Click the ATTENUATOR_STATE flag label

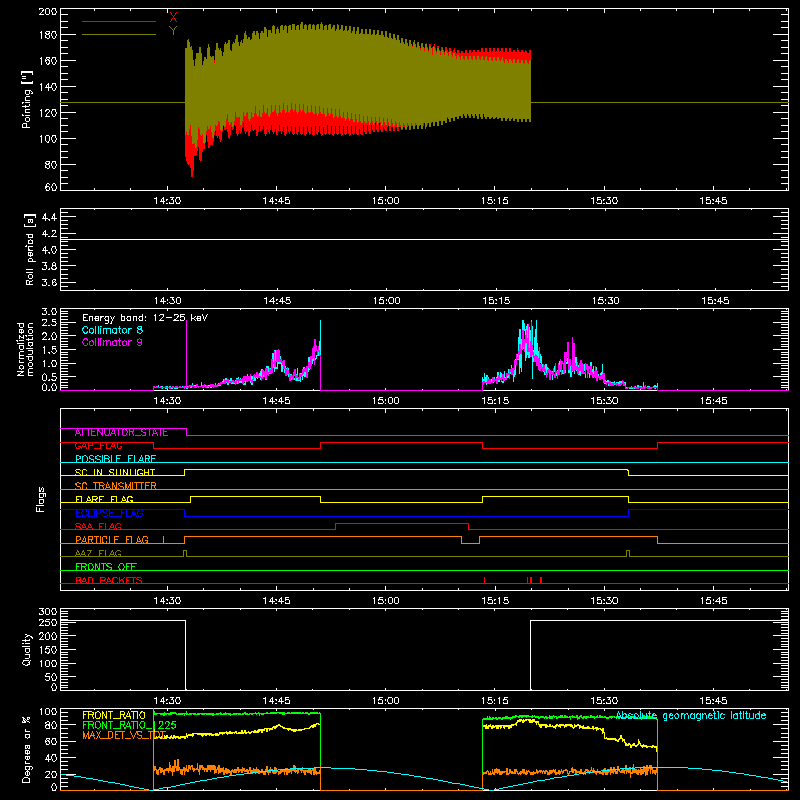tap(121, 433)
